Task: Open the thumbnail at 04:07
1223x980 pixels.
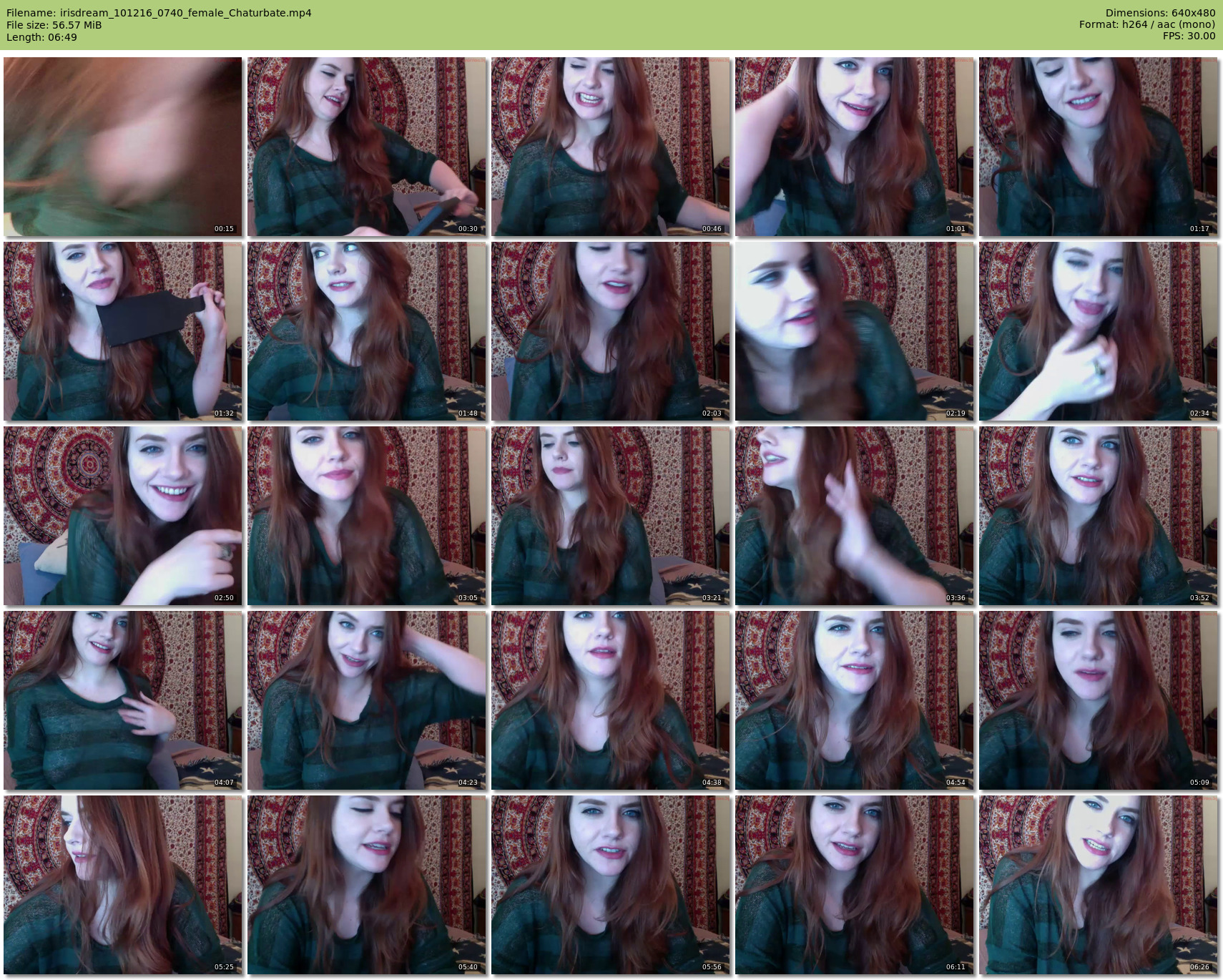Action: (x=123, y=700)
